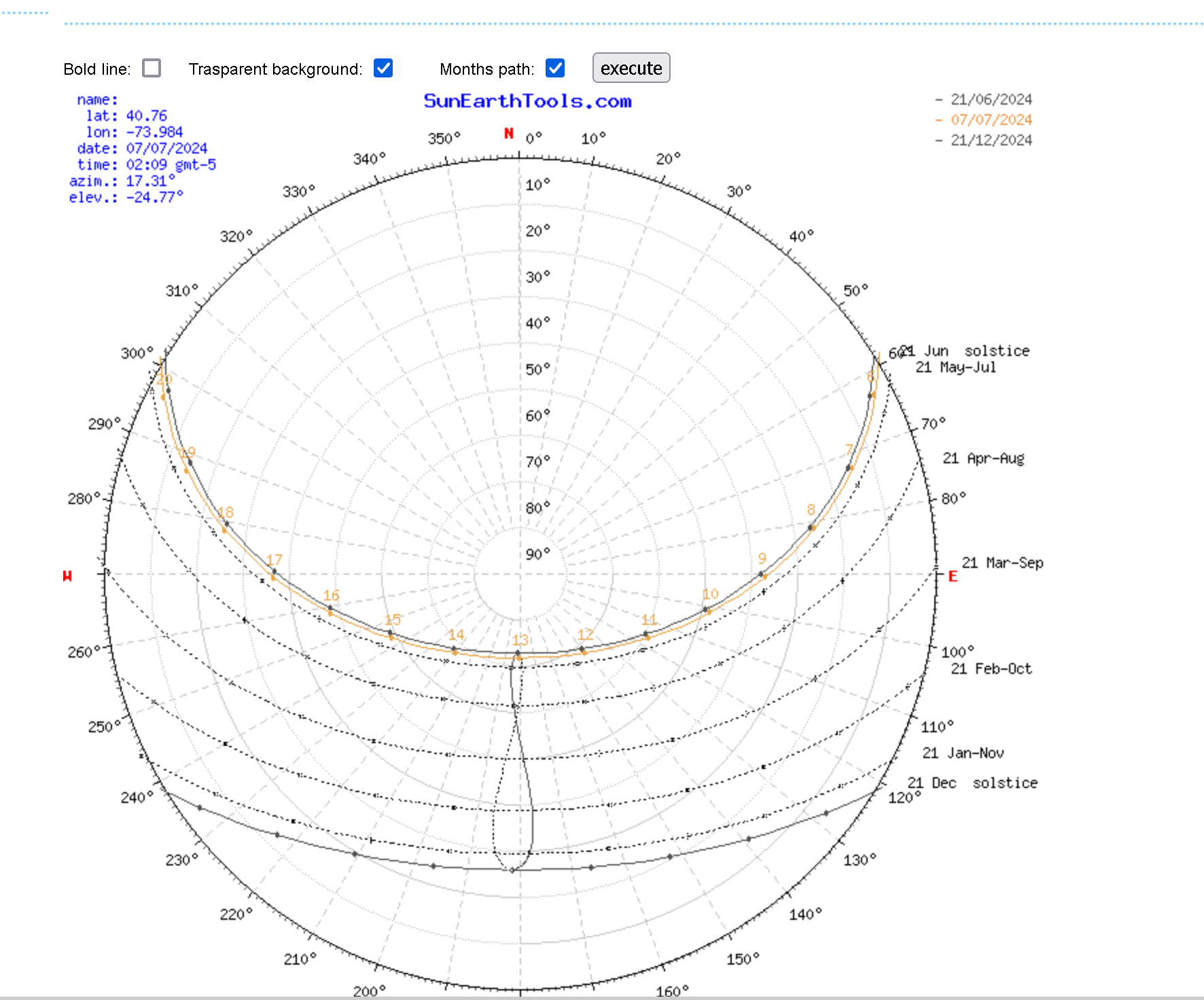Click the orange hour 8 marker

811,510
